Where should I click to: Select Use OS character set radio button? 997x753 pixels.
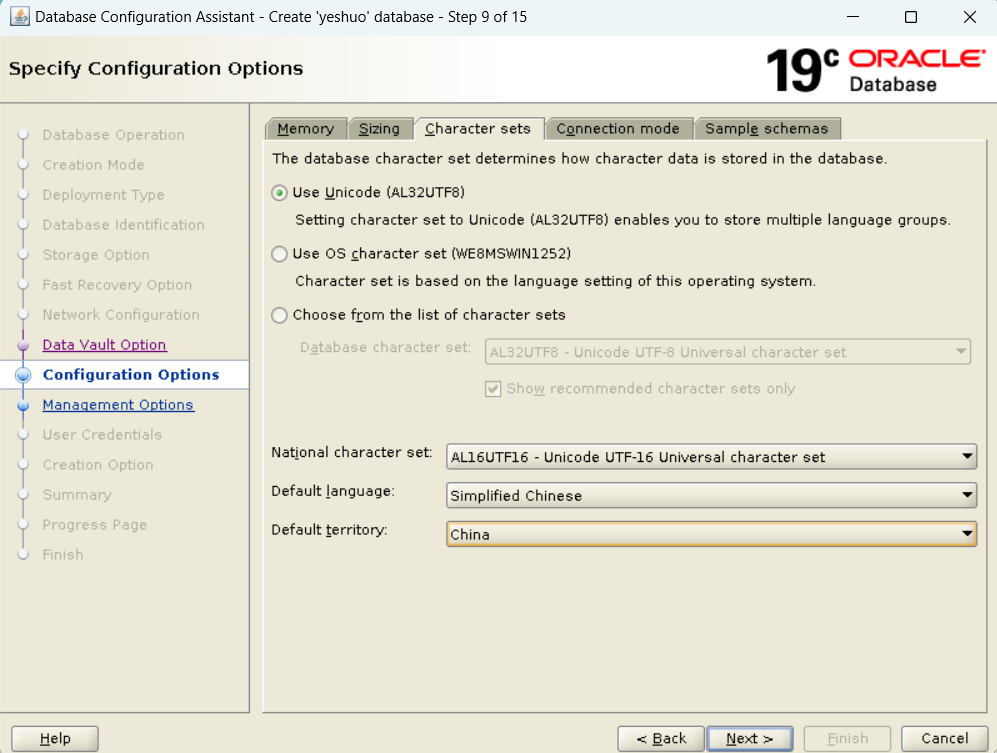(279, 254)
